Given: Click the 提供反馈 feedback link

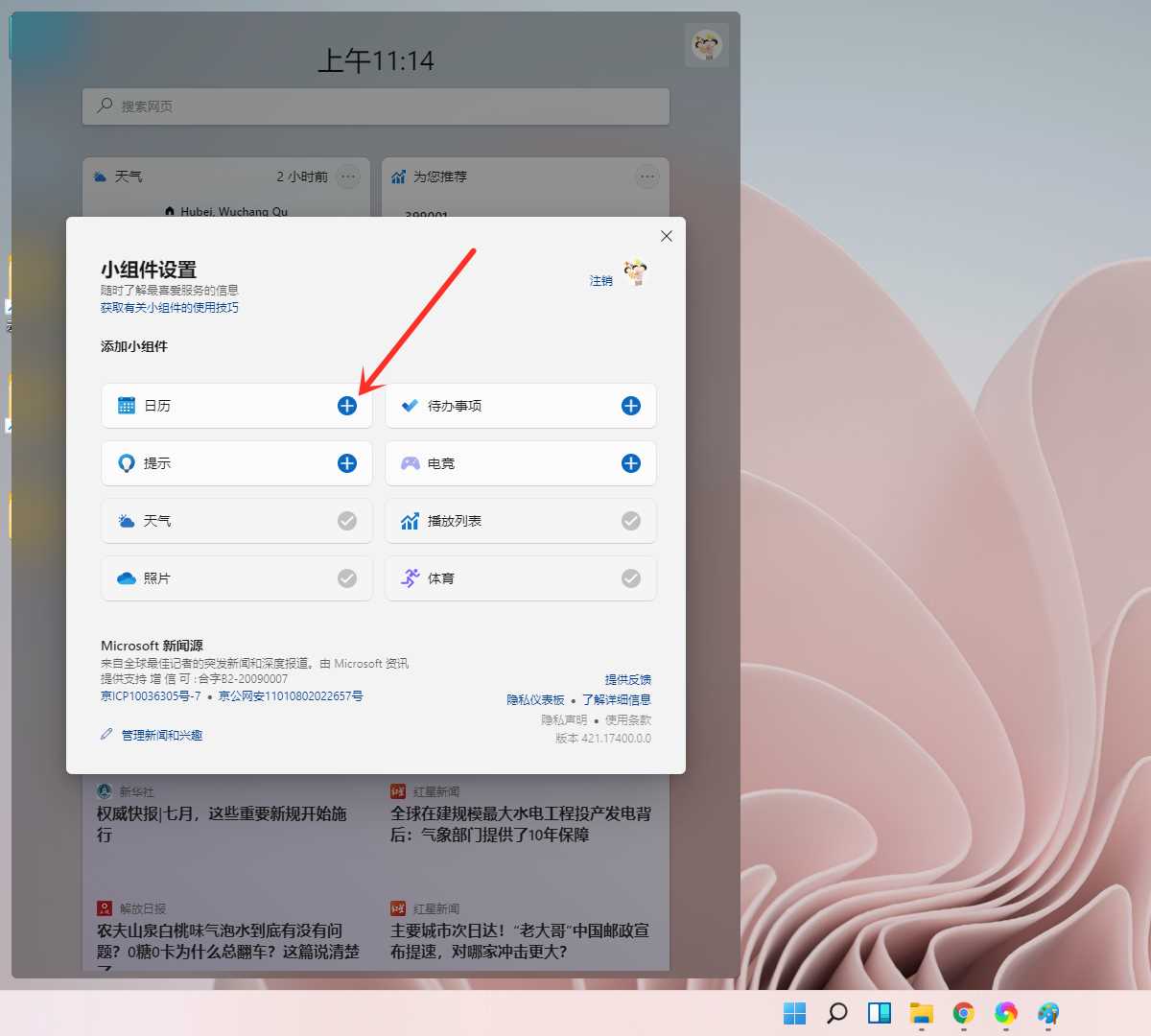Looking at the screenshot, I should (x=627, y=679).
